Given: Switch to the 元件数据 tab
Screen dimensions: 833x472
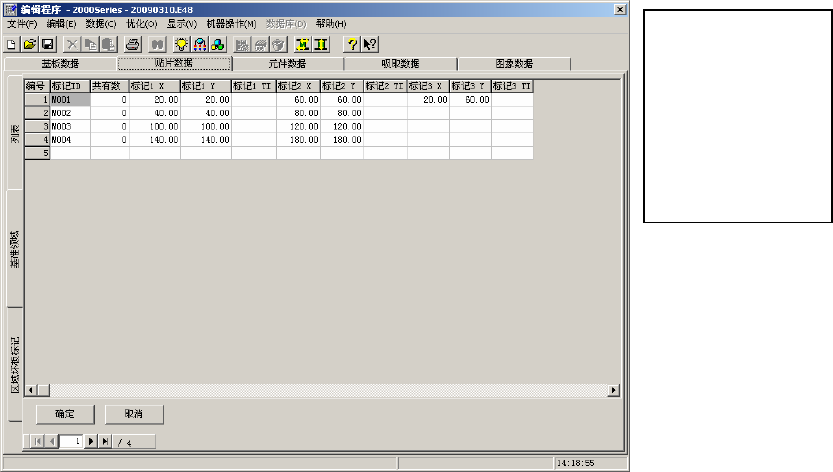Looking at the screenshot, I should point(287,63).
